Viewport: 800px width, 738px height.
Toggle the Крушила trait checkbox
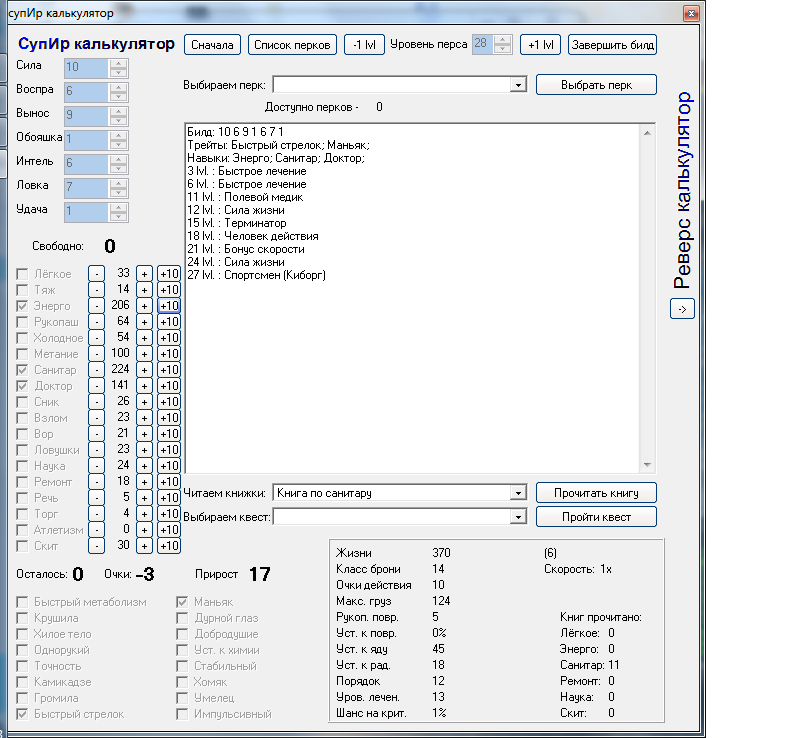pyautogui.click(x=22, y=618)
